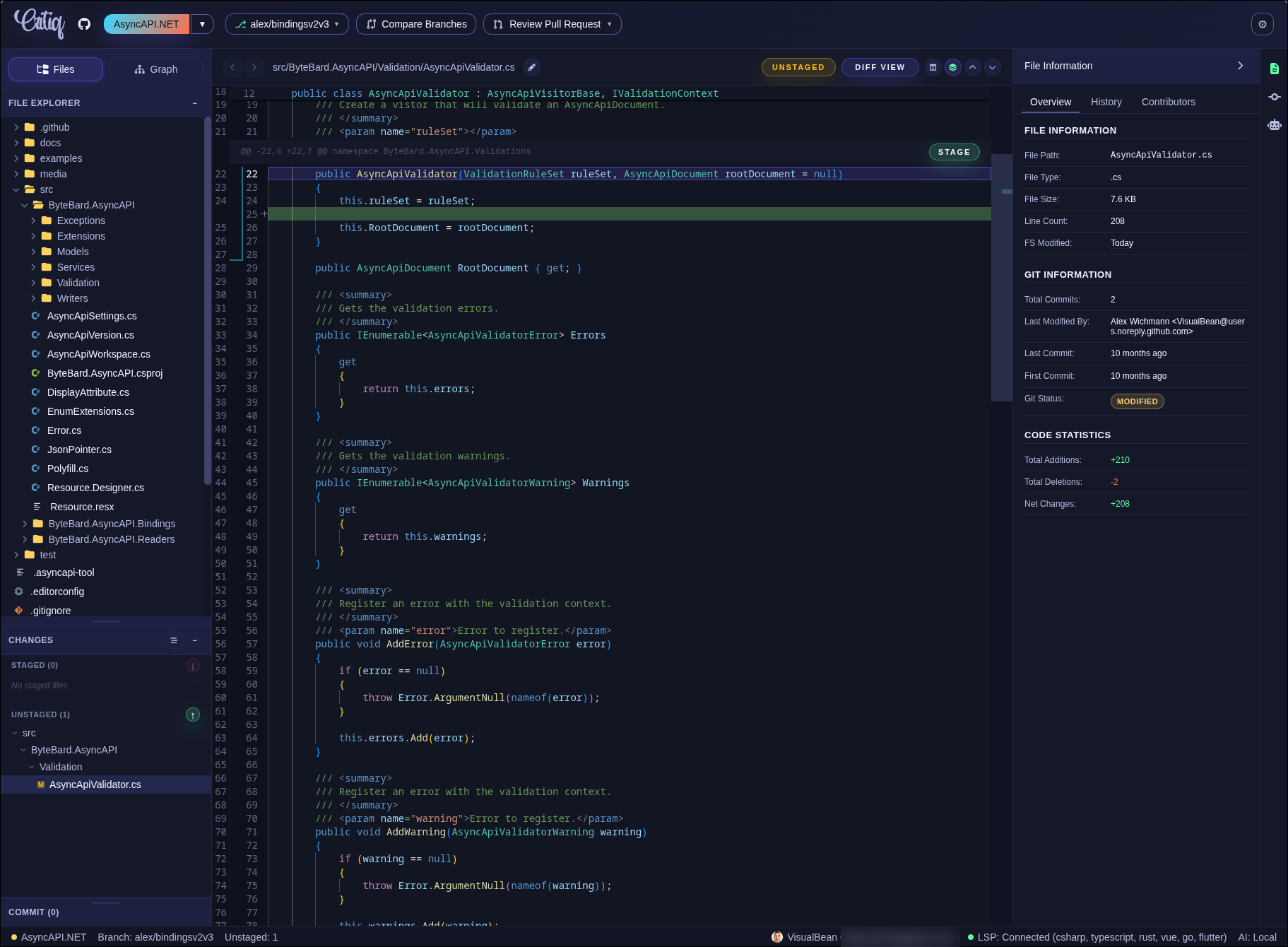The width and height of the screenshot is (1288, 947).
Task: Toggle the DIFF VIEW mode
Action: [879, 67]
